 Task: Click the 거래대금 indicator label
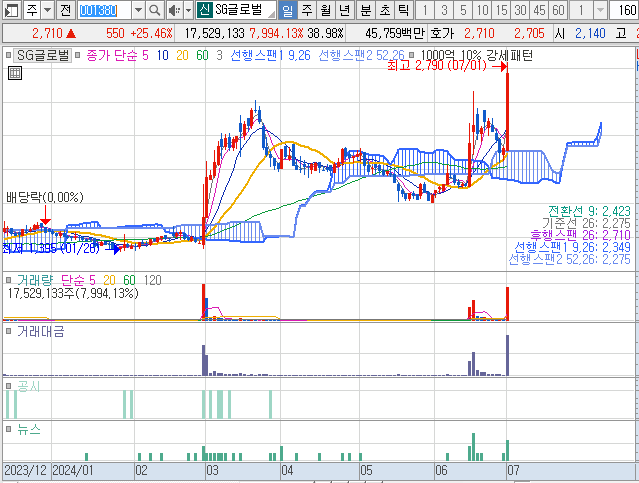coord(41,331)
